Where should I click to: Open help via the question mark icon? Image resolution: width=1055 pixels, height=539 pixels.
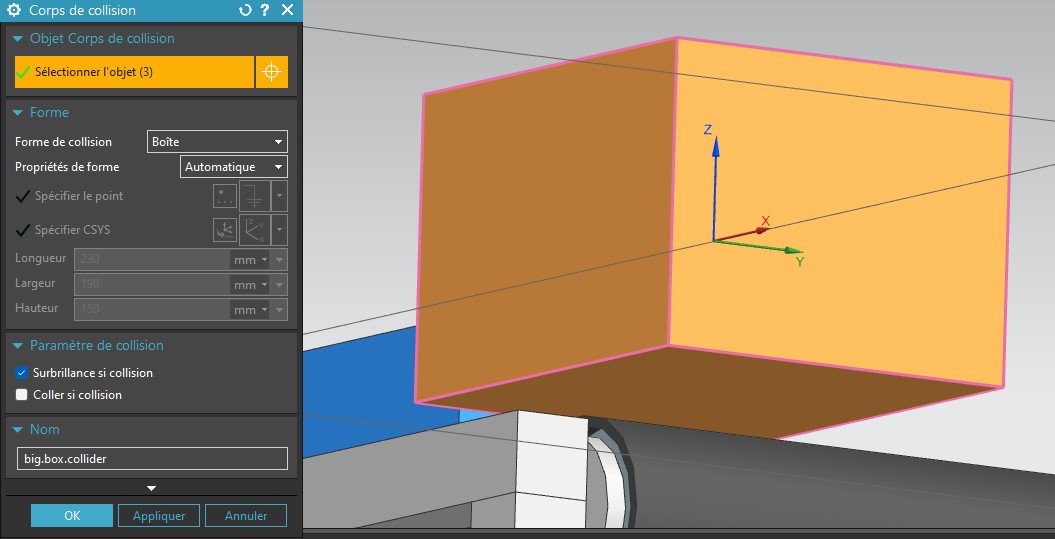click(265, 10)
